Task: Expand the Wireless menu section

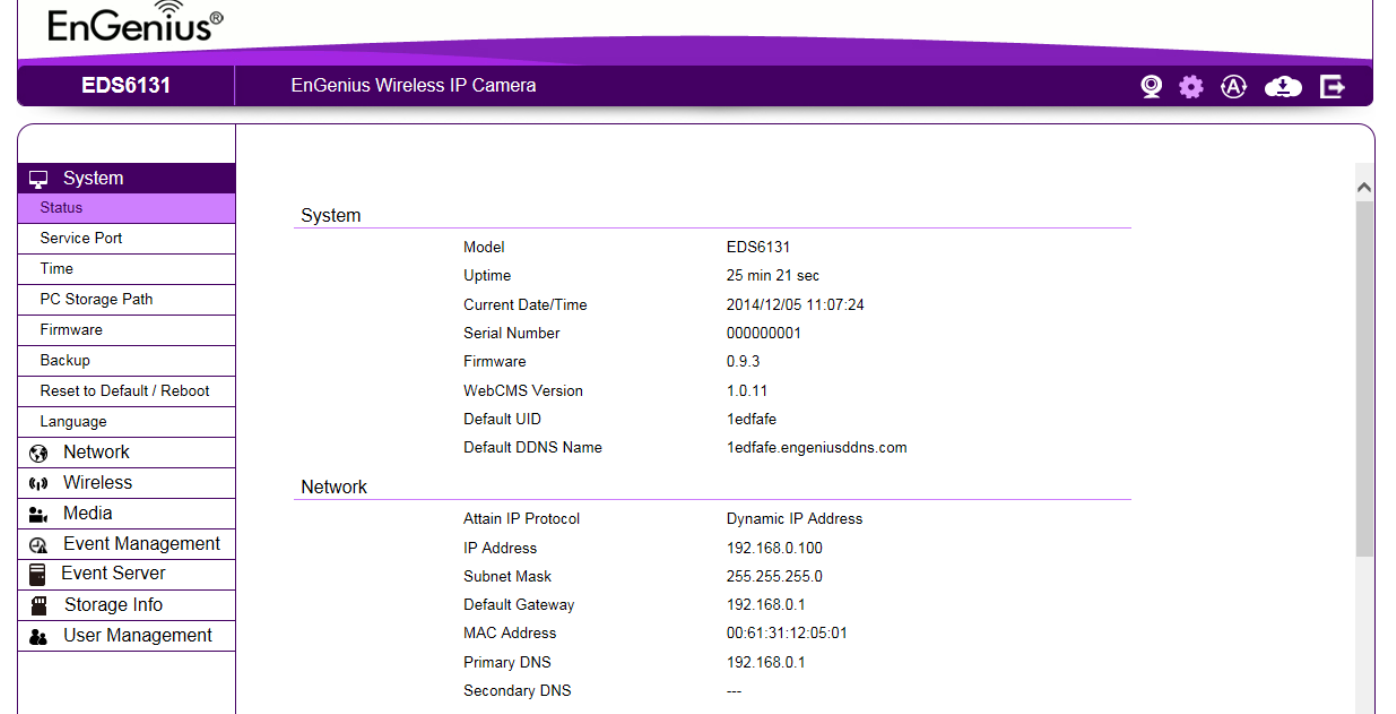Action: pyautogui.click(x=126, y=483)
